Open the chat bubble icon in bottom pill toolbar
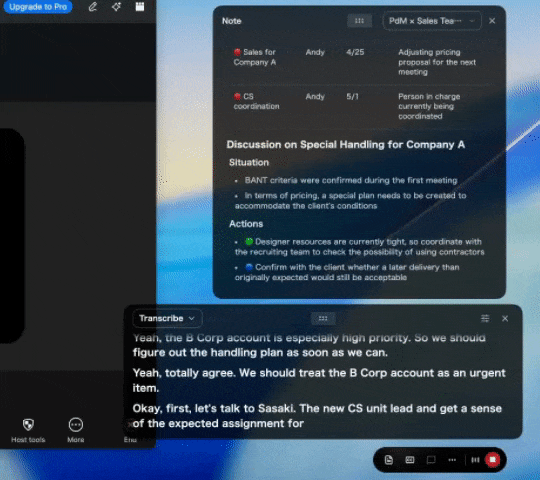540x480 pixels. click(431, 460)
